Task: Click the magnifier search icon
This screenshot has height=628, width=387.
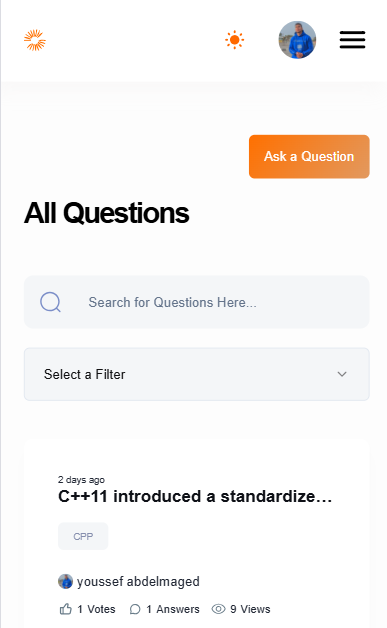Action: tap(50, 302)
